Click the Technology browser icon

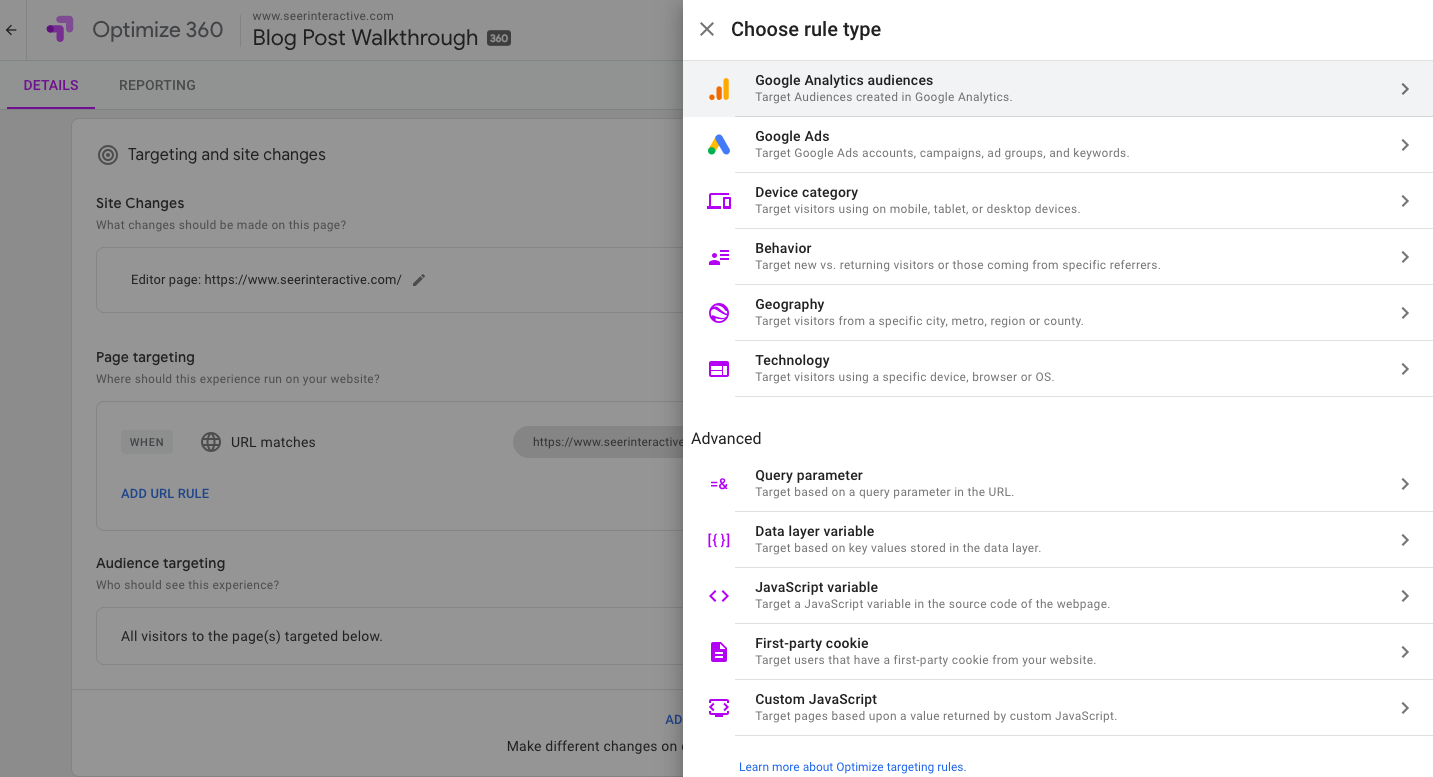[x=719, y=369]
